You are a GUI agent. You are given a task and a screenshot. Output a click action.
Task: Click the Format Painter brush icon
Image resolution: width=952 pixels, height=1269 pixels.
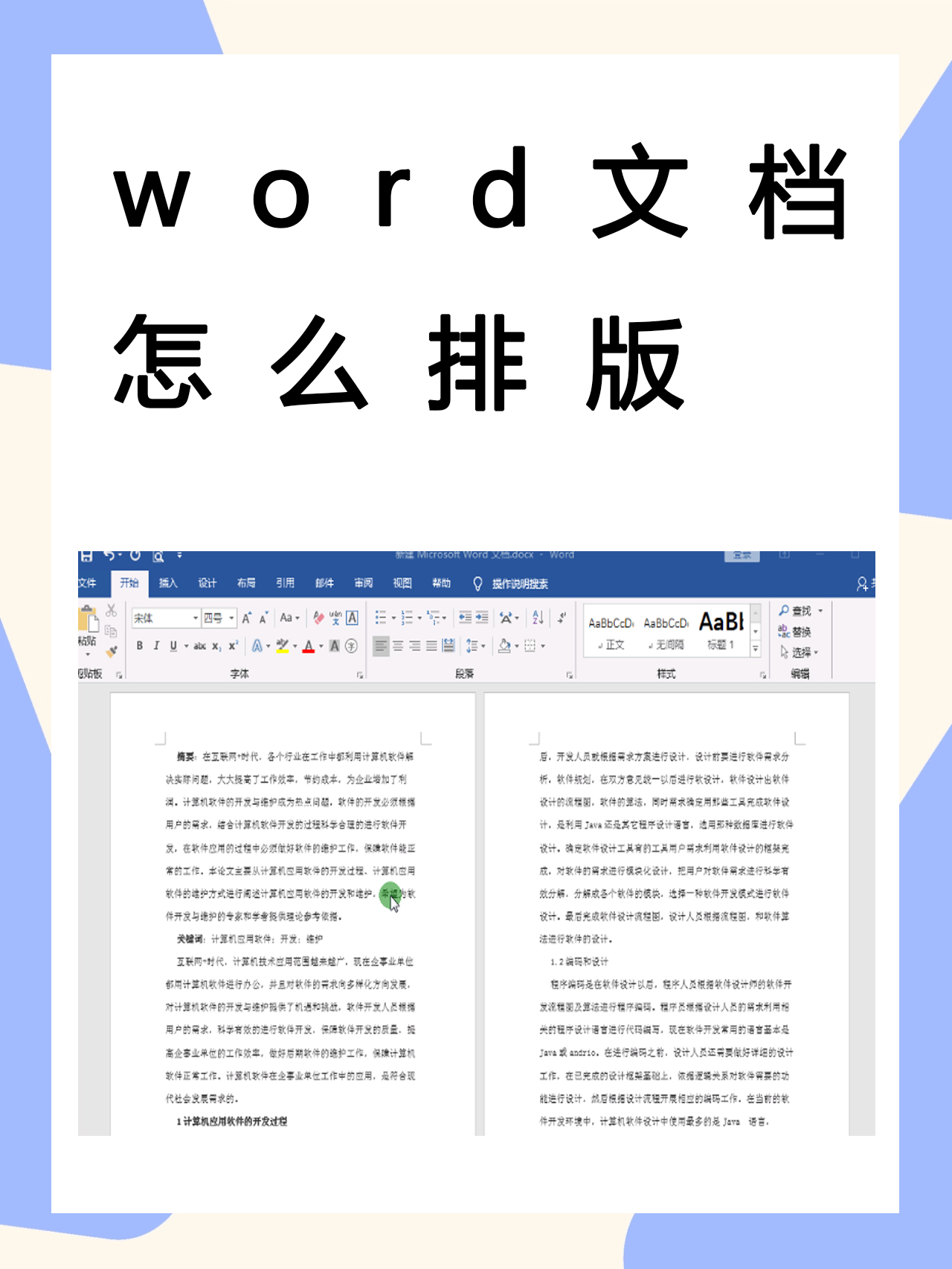click(112, 652)
